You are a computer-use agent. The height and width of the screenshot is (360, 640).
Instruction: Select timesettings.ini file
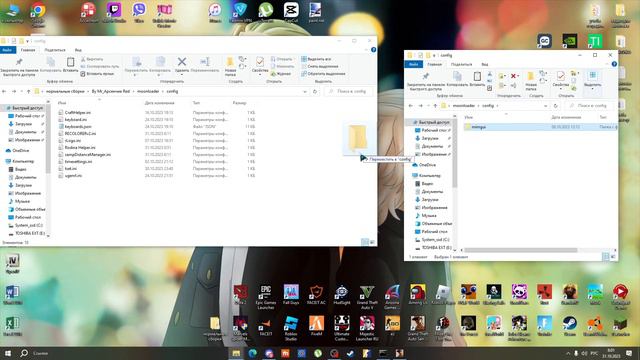point(78,161)
